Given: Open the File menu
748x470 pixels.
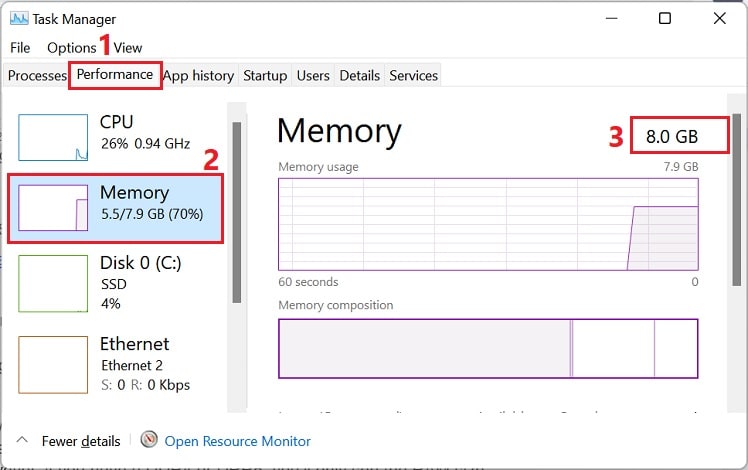Looking at the screenshot, I should coord(20,48).
